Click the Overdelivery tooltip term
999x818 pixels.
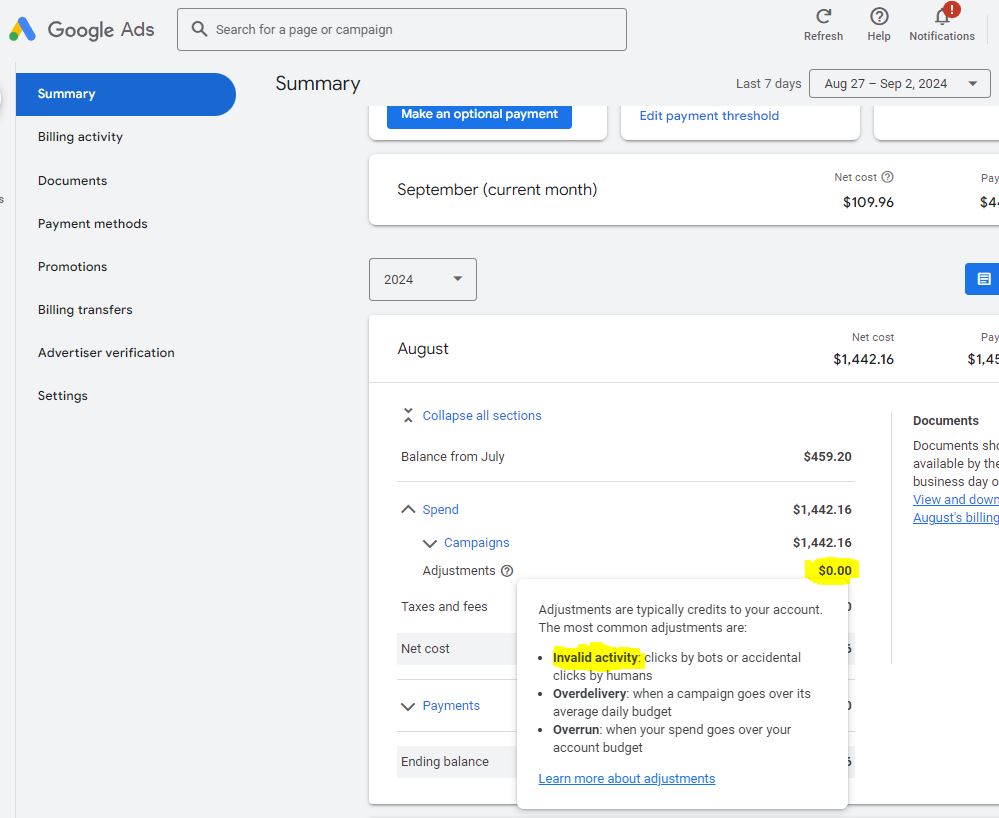pyautogui.click(x=589, y=694)
